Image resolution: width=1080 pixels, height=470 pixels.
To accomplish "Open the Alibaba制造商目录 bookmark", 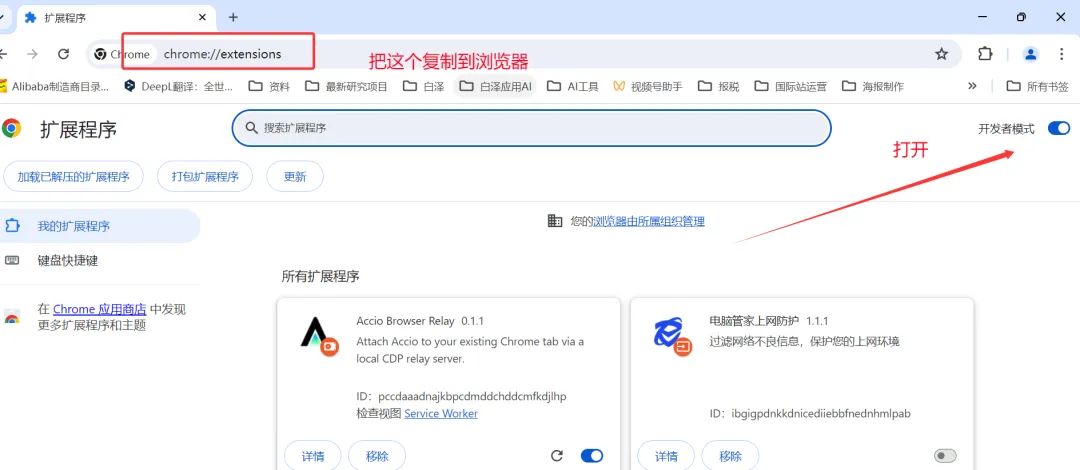I will click(54, 86).
